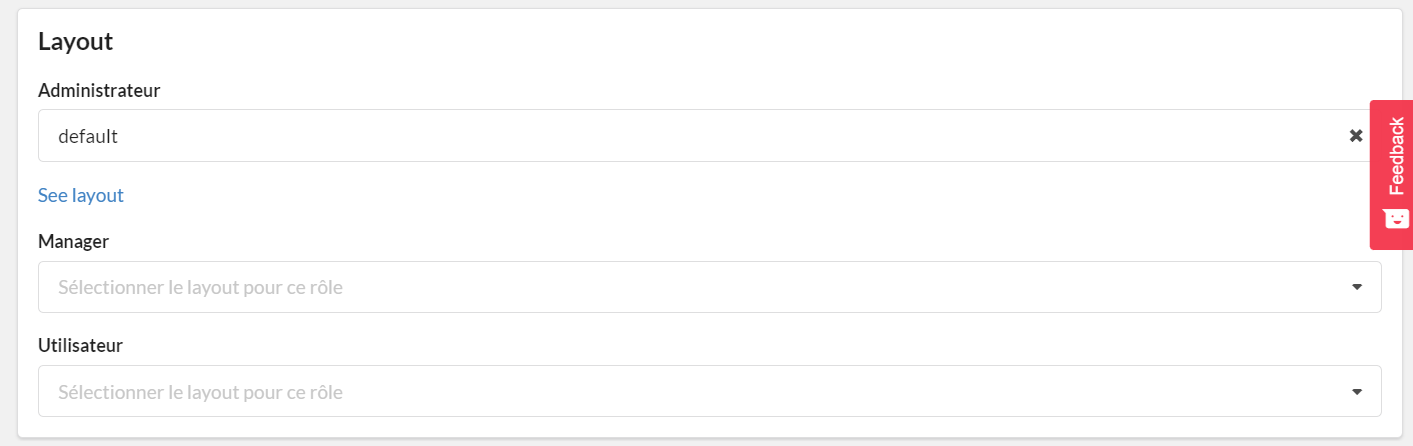Click the Layout section heading
The height and width of the screenshot is (446, 1413).
pyautogui.click(x=75, y=41)
